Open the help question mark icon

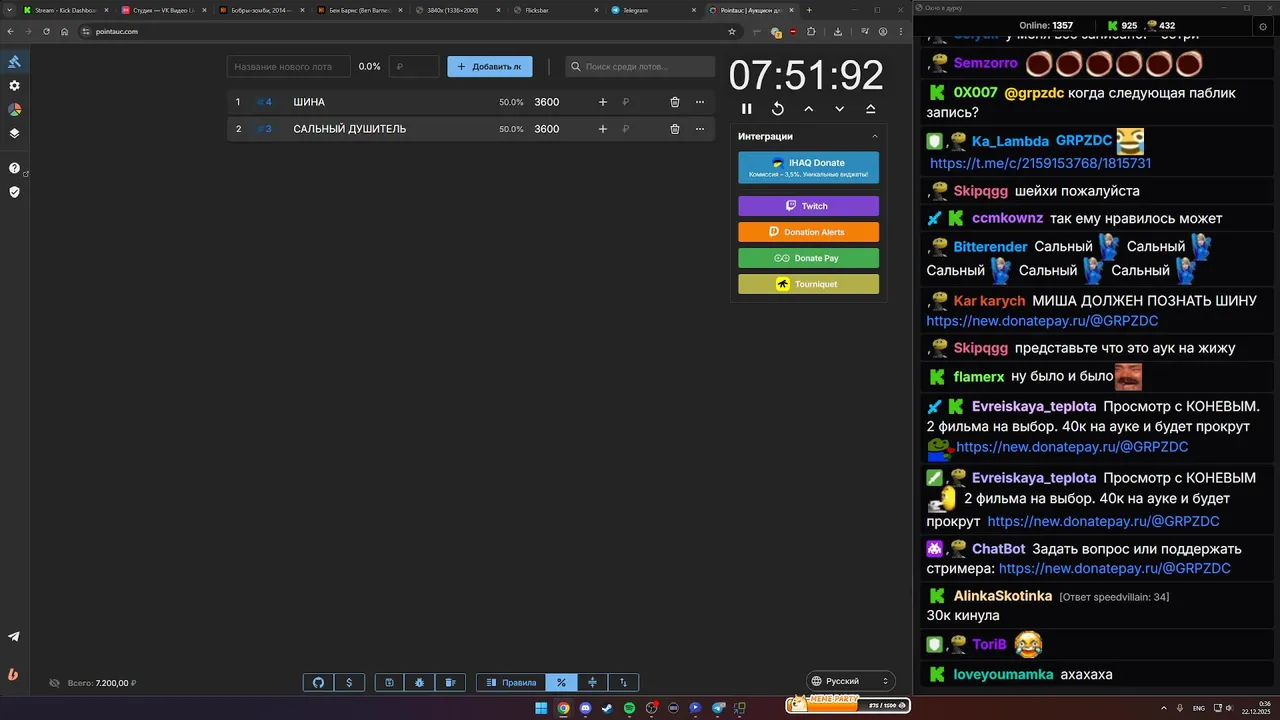click(x=14, y=168)
